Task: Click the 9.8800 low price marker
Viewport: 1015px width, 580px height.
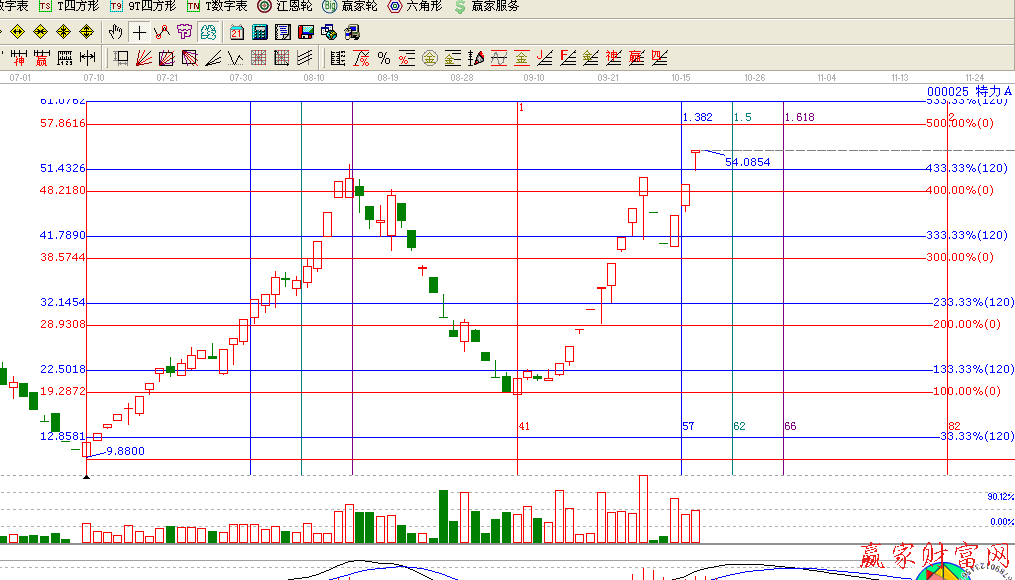Action: click(x=125, y=451)
